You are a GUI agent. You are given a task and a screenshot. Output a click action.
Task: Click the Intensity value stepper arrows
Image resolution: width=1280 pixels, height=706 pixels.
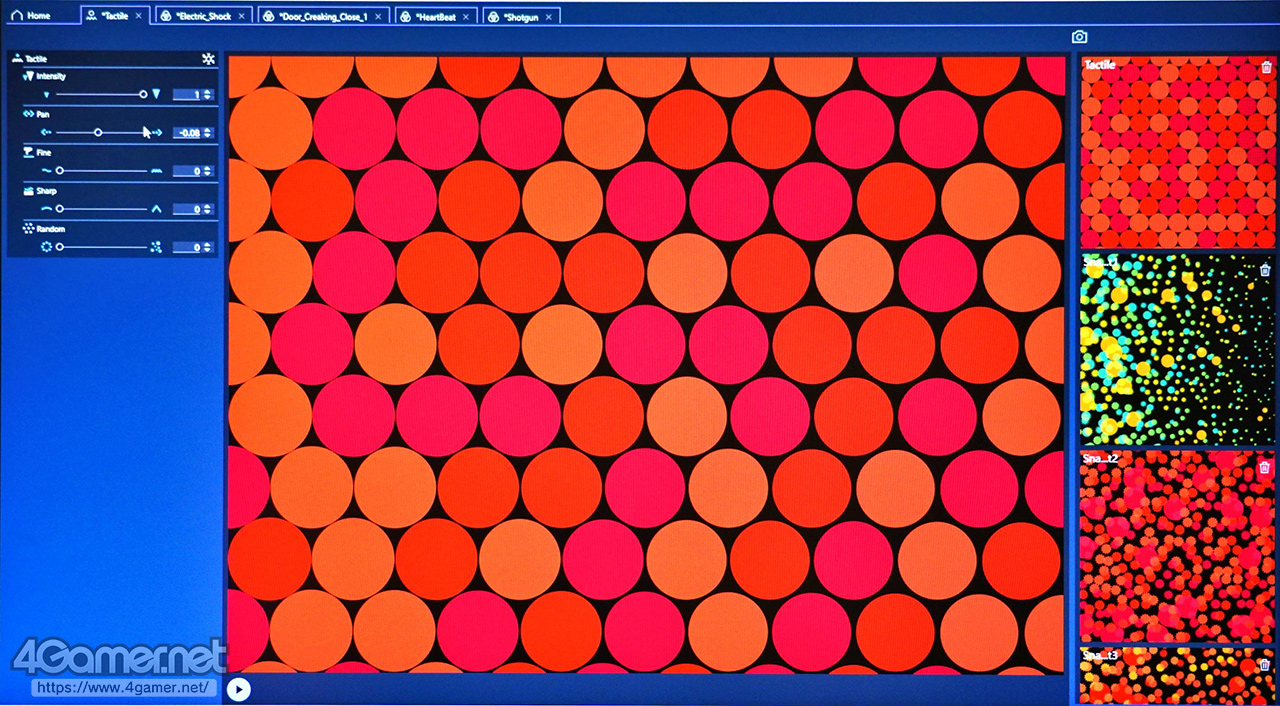(x=208, y=95)
